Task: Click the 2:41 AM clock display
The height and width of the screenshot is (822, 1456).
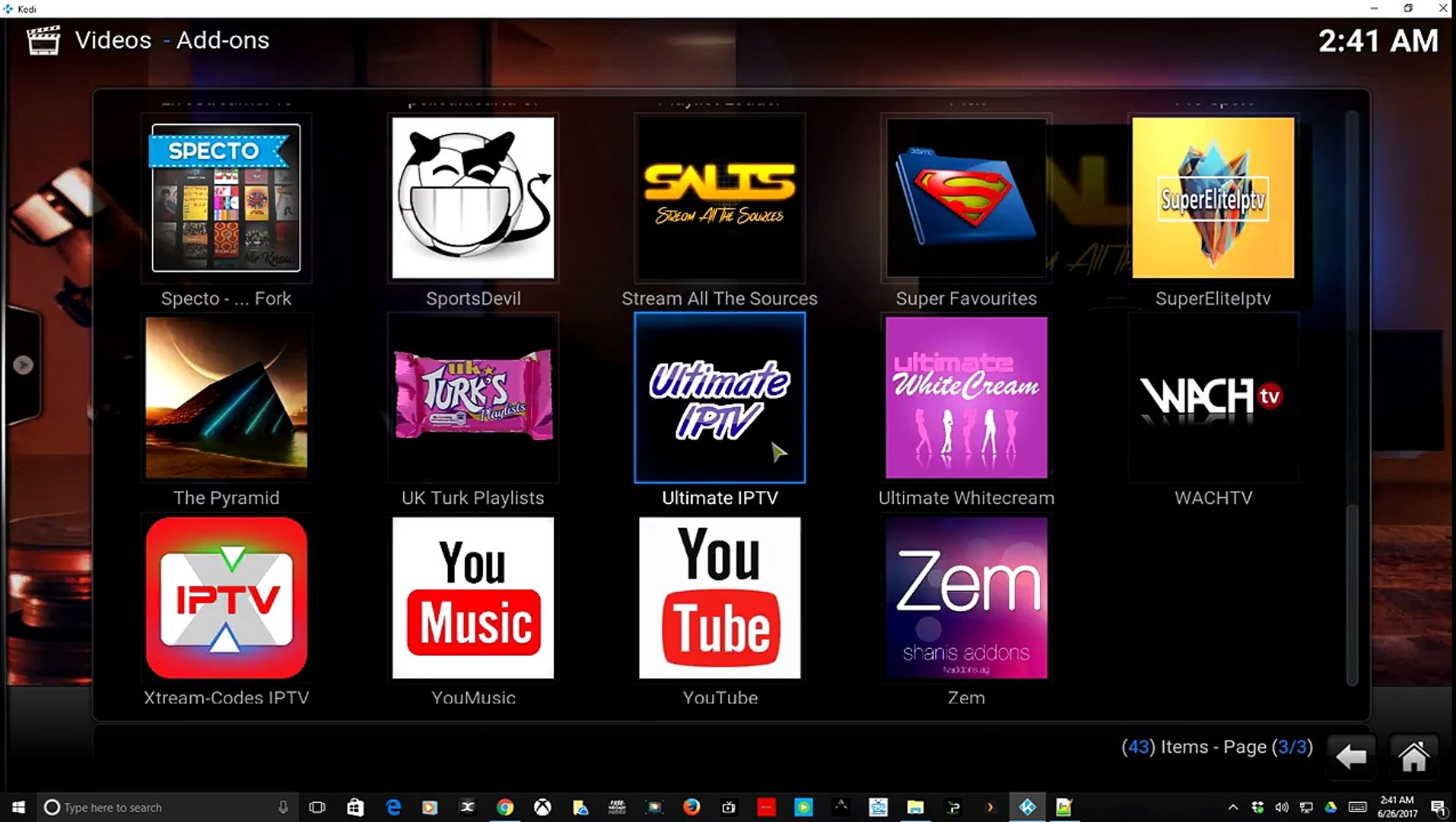Action: click(x=1378, y=41)
